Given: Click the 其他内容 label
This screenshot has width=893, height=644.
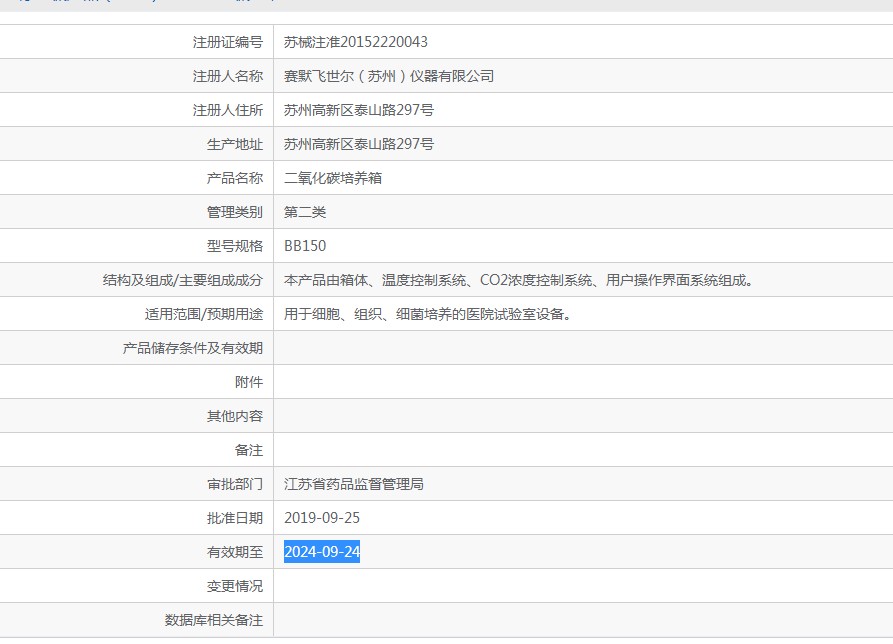Looking at the screenshot, I should pos(235,416).
